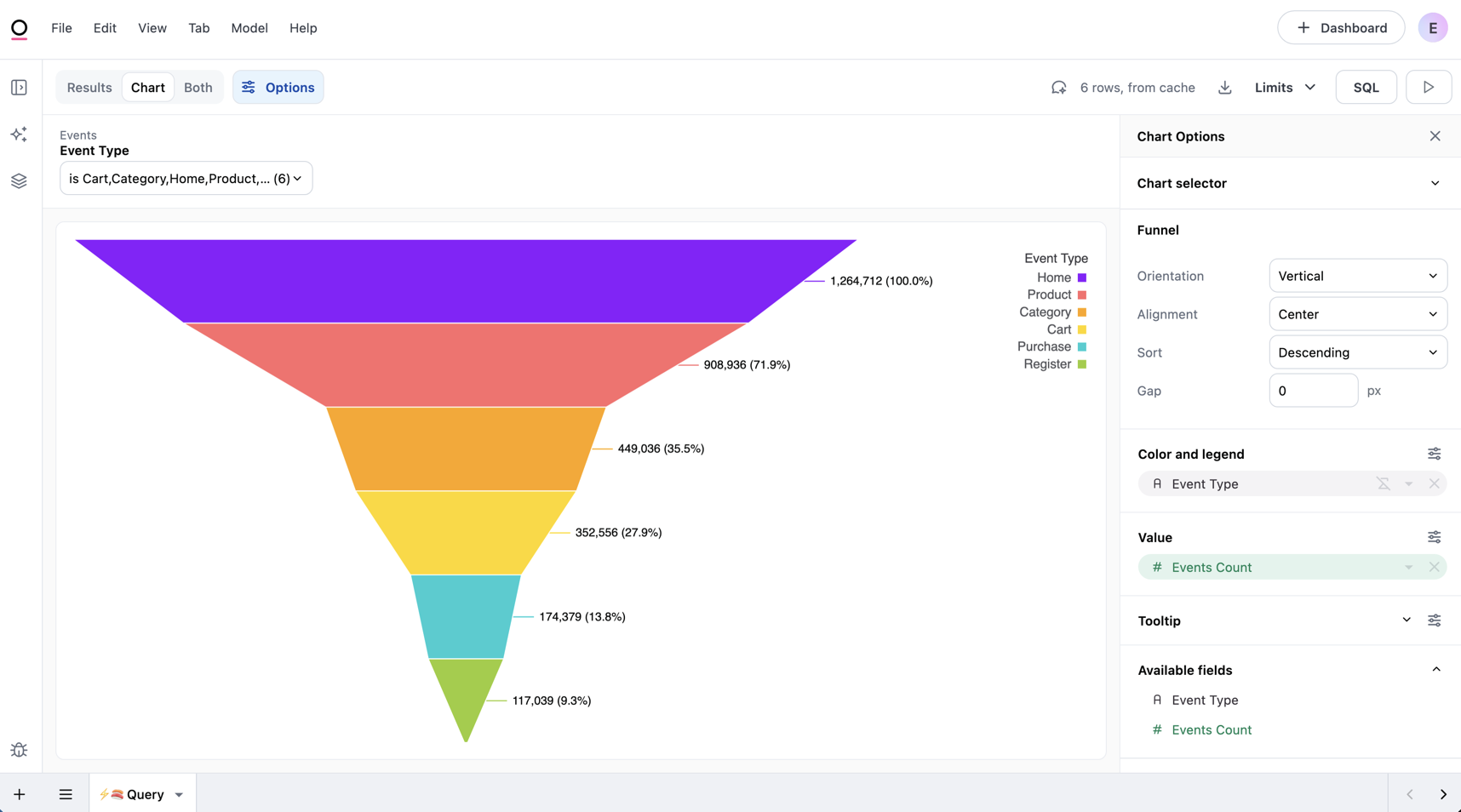Click the Register green legend swatch

[1082, 364]
